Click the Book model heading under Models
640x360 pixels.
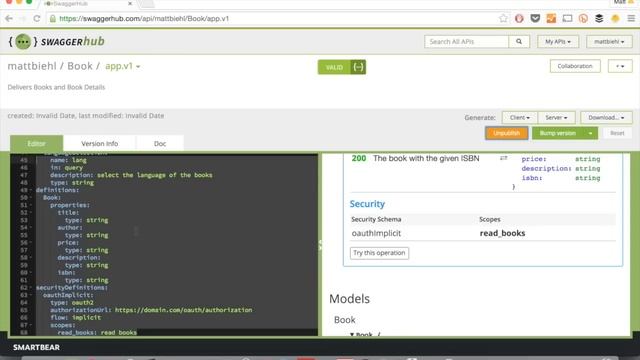pos(344,320)
